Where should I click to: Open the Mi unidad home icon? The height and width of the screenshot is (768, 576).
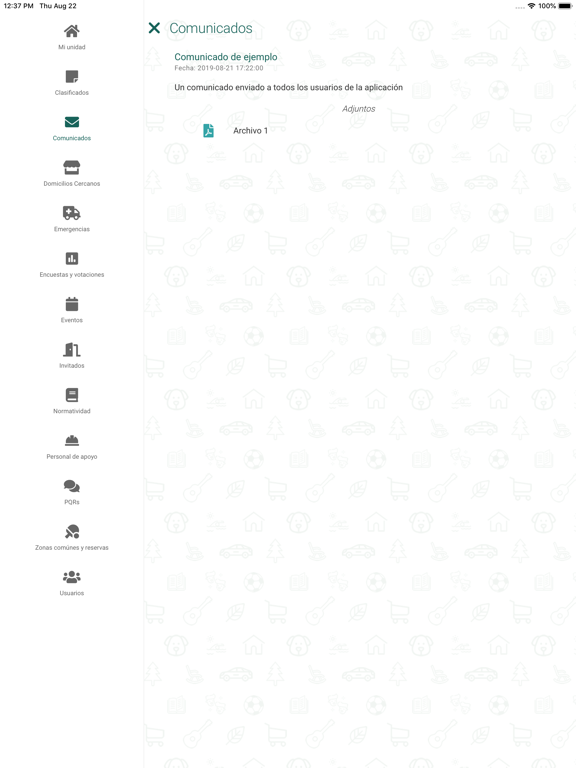(x=72, y=31)
